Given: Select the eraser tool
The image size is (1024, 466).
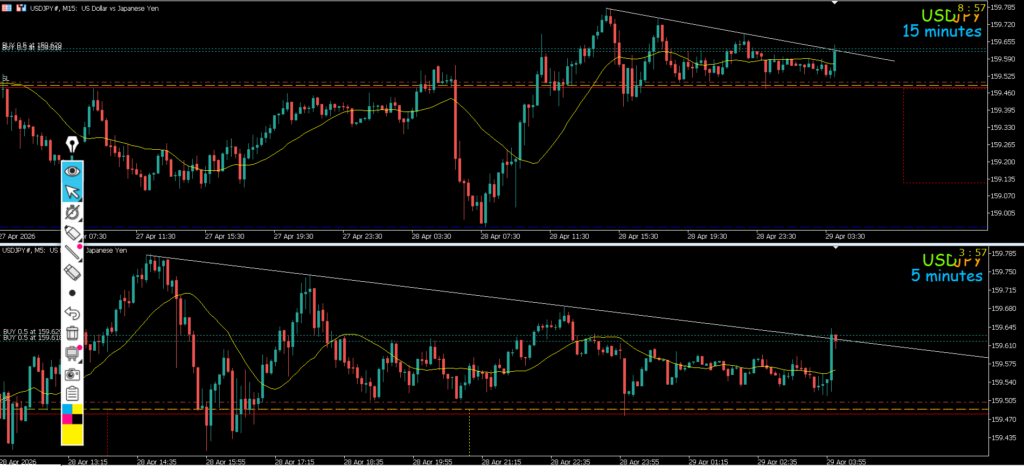Looking at the screenshot, I should [x=72, y=272].
